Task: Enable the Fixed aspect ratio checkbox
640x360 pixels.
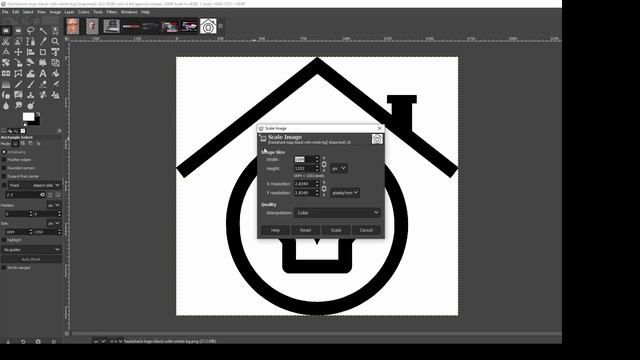Action: tap(4, 185)
